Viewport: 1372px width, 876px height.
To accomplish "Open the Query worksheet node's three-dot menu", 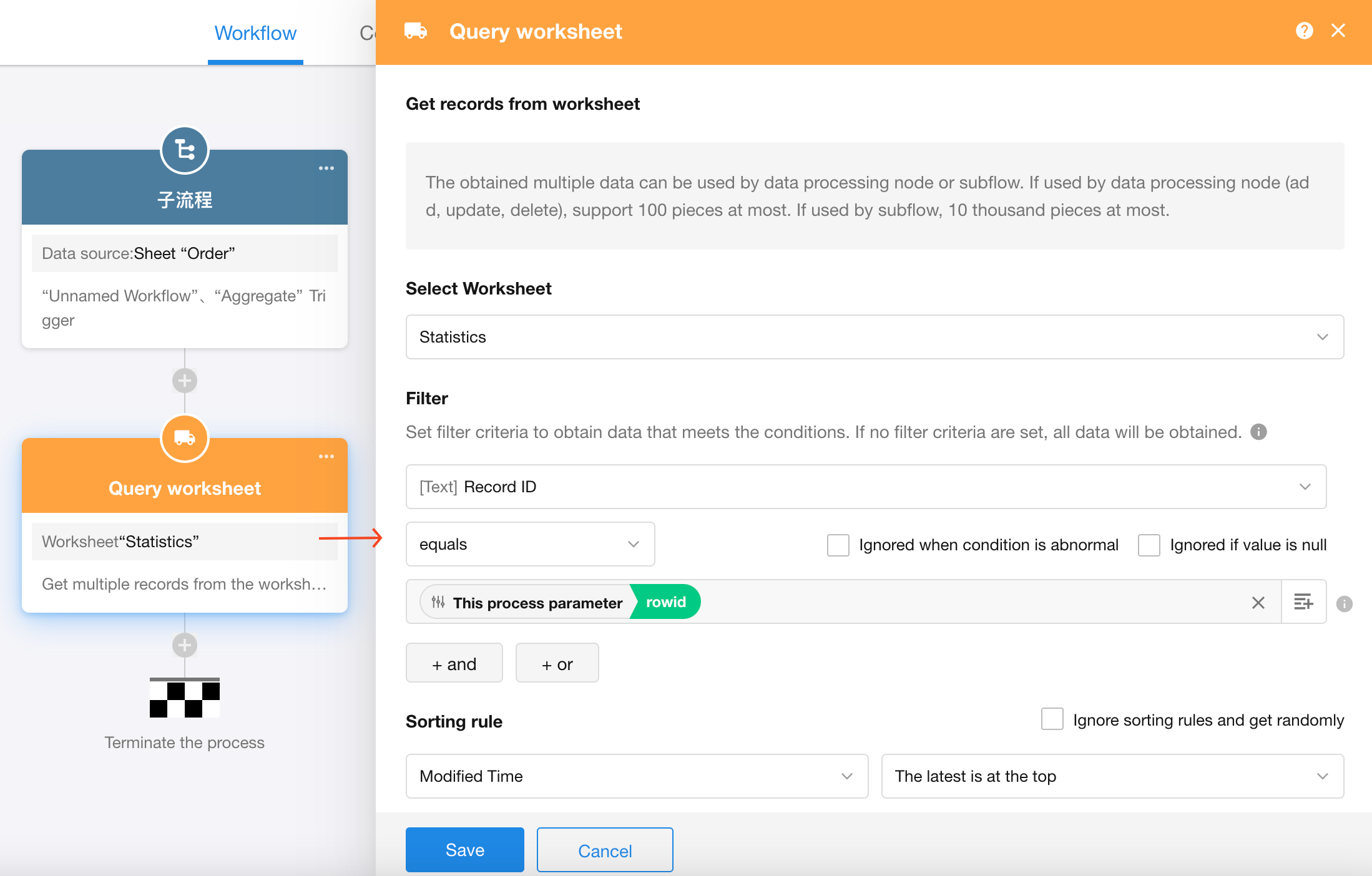I will point(326,457).
